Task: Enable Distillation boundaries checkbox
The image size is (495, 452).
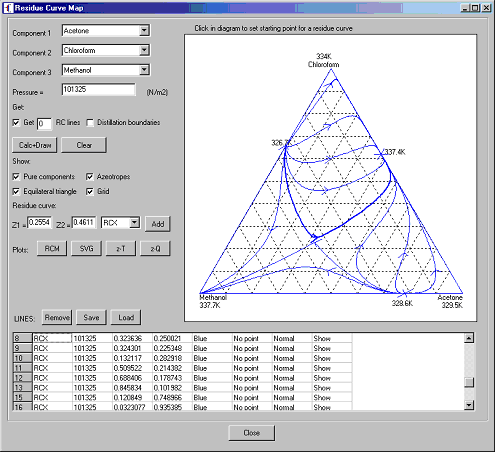Action: (x=90, y=122)
